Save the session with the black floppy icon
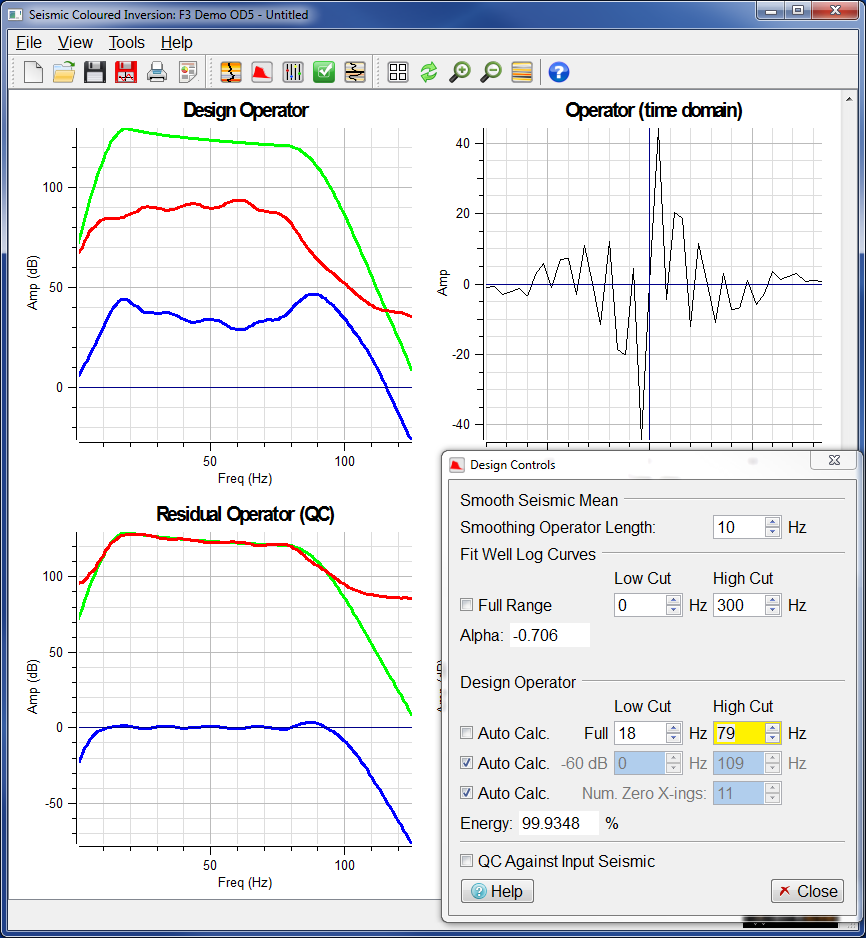 pos(94,72)
